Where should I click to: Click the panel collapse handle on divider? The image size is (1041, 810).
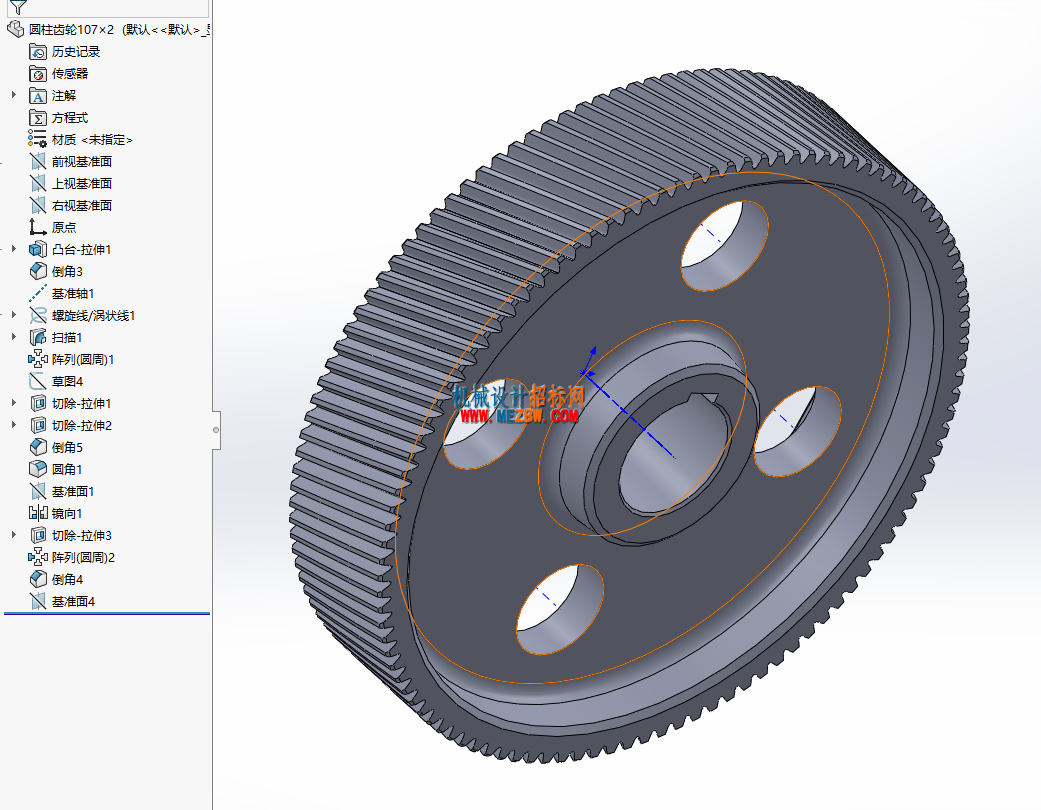click(x=216, y=430)
